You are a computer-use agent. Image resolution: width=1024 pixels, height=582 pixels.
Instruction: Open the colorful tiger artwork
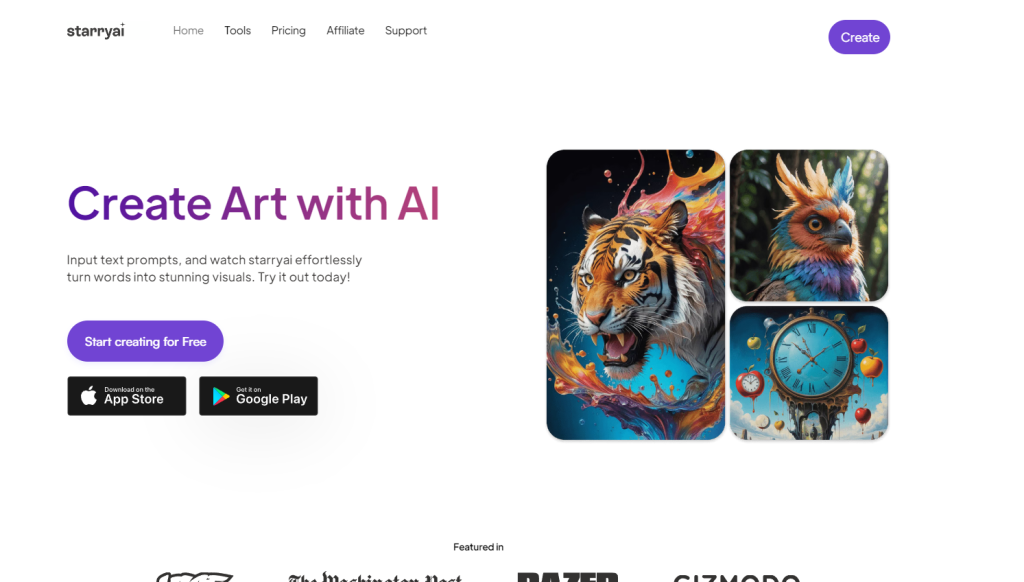pyautogui.click(x=635, y=295)
